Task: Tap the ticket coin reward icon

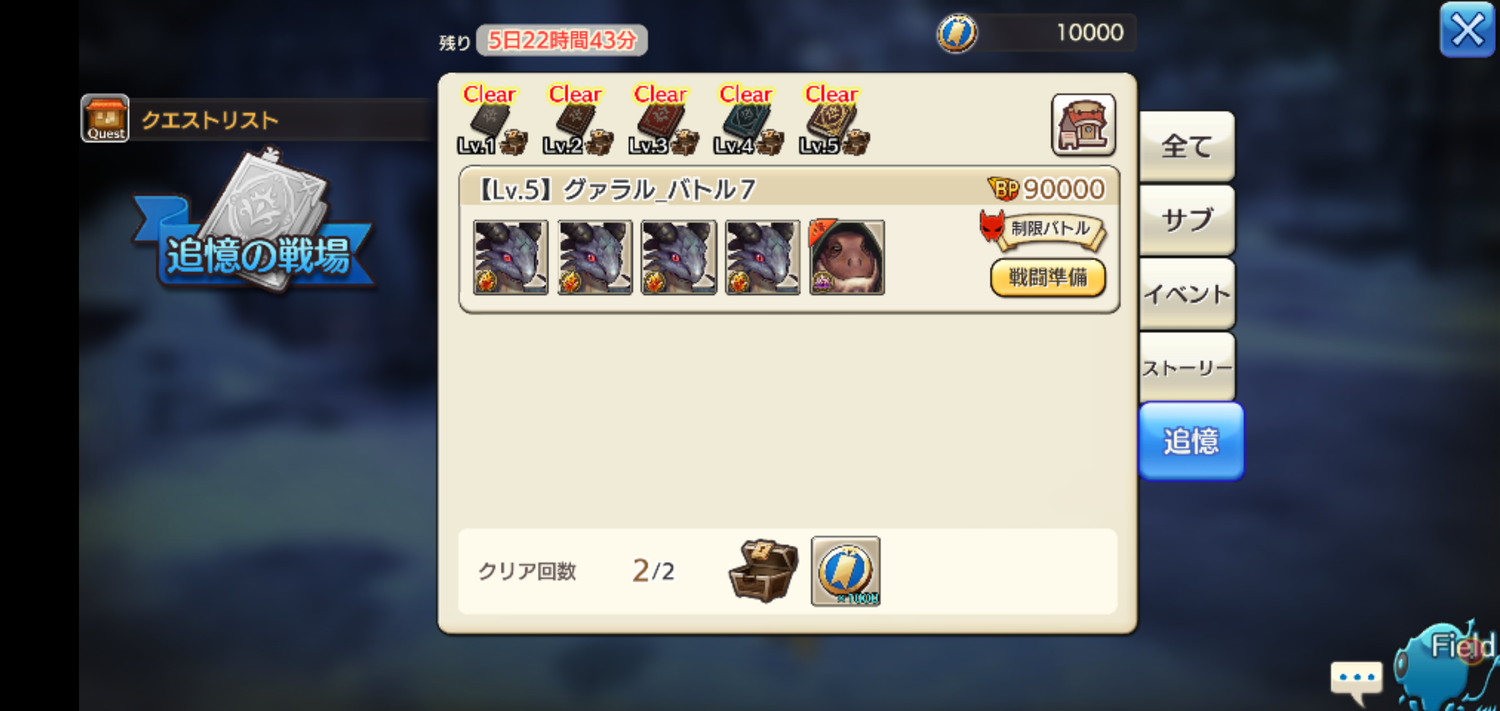Action: point(846,571)
